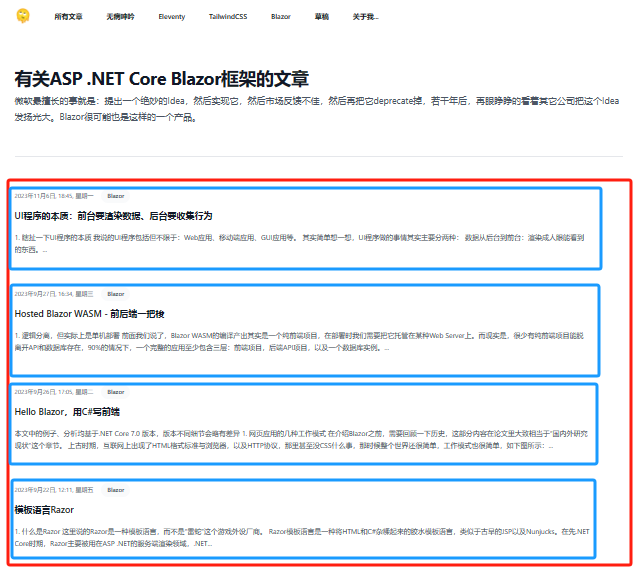Open article UI程序的本质：前台要渲染数据
This screenshot has height=574, width=640.
point(113,216)
